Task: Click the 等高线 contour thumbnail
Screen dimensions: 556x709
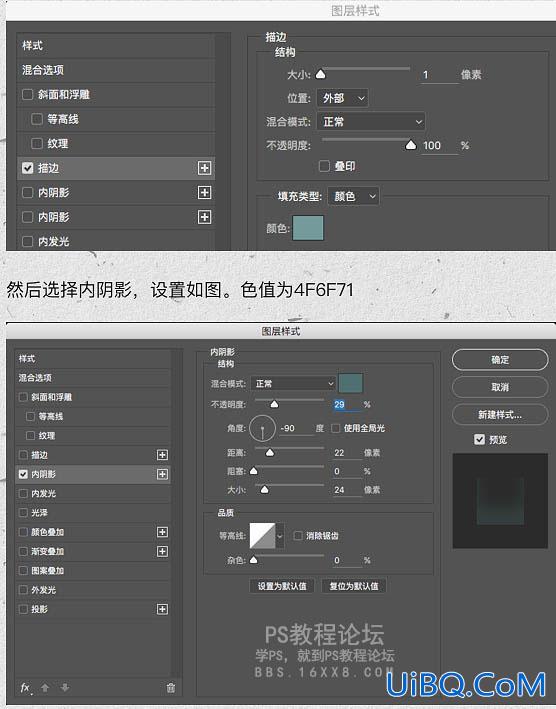Action: 263,536
